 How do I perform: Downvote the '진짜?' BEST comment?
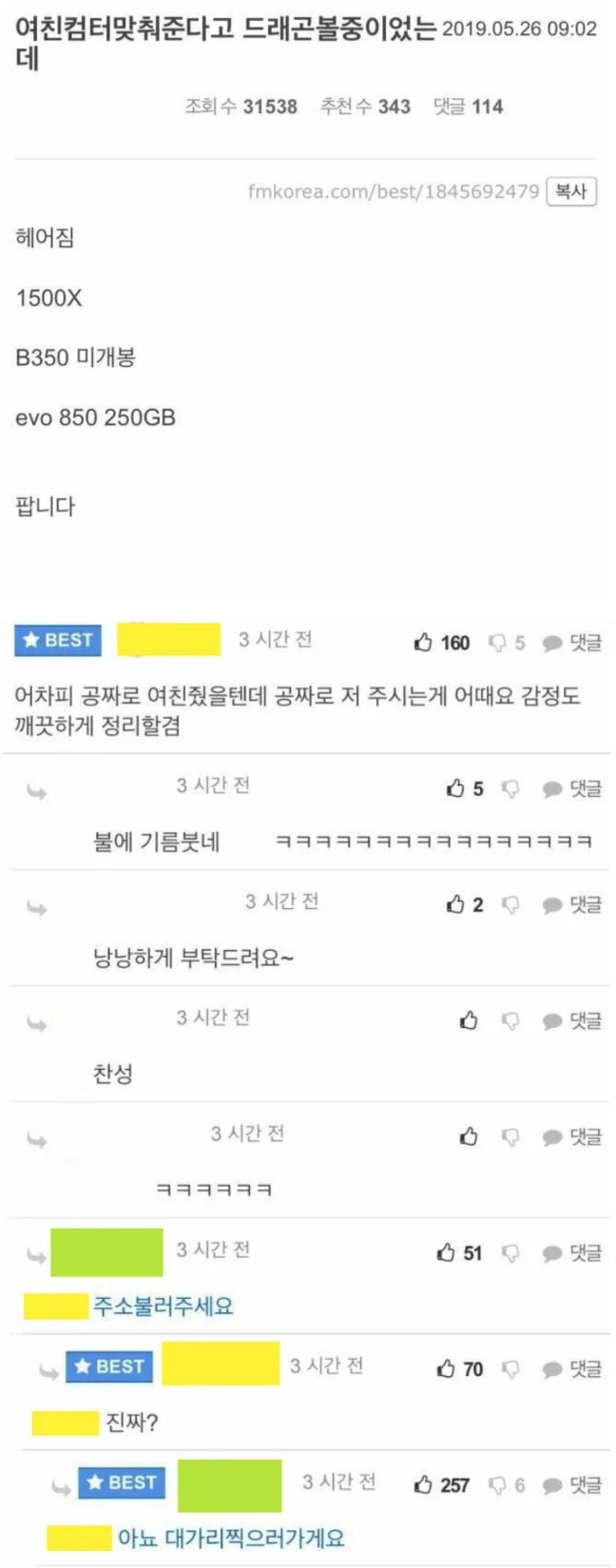click(510, 1368)
